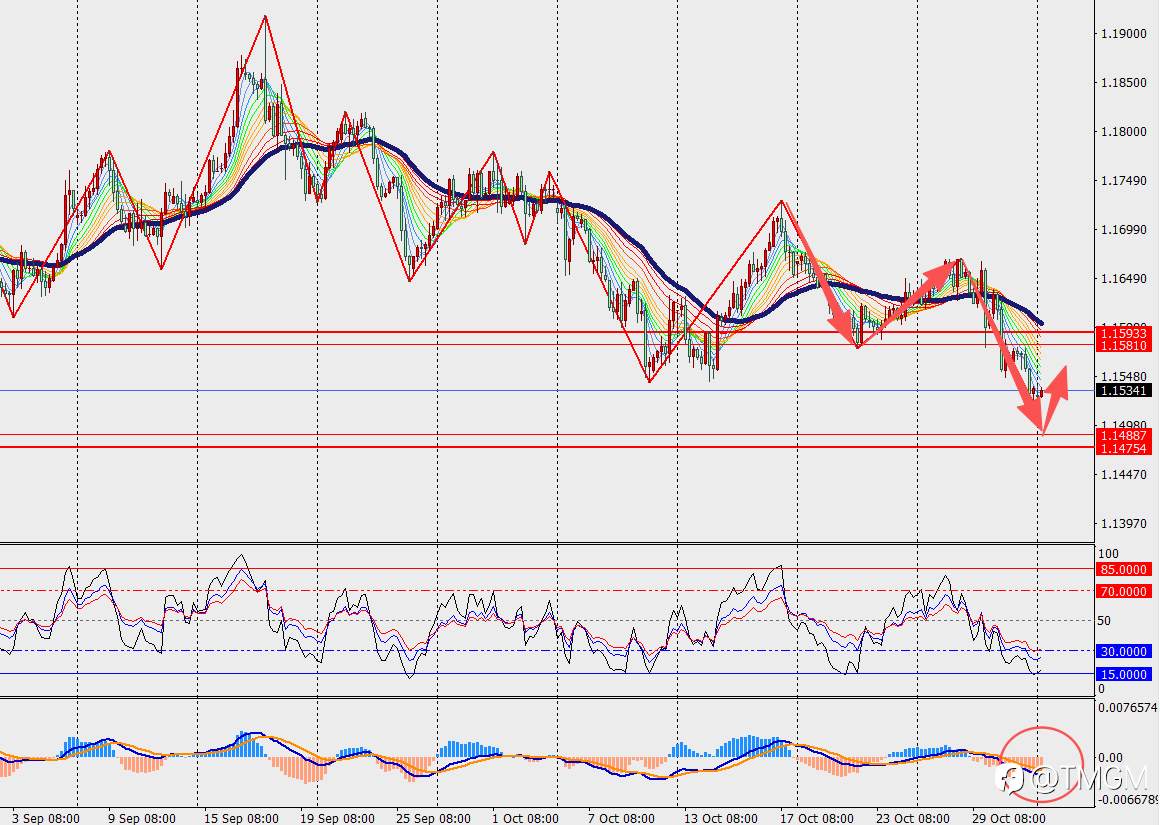Select the 1.15810 red price label

point(1124,346)
